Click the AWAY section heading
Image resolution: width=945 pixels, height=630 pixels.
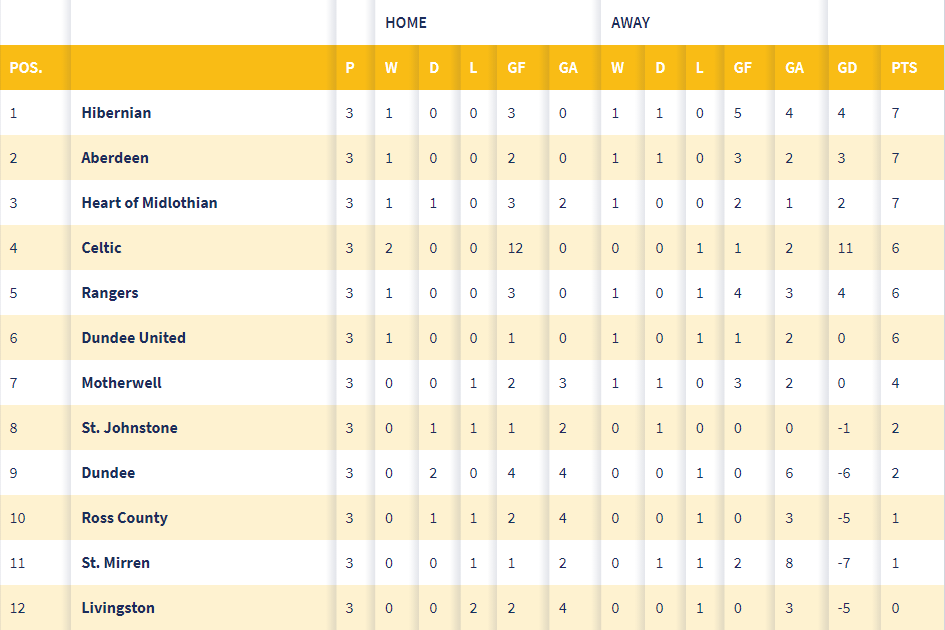point(630,23)
